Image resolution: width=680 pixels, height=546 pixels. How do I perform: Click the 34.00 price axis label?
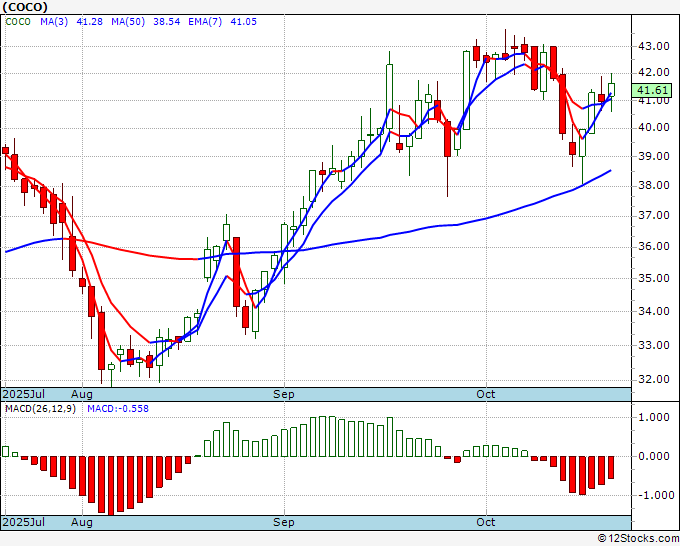coord(653,311)
